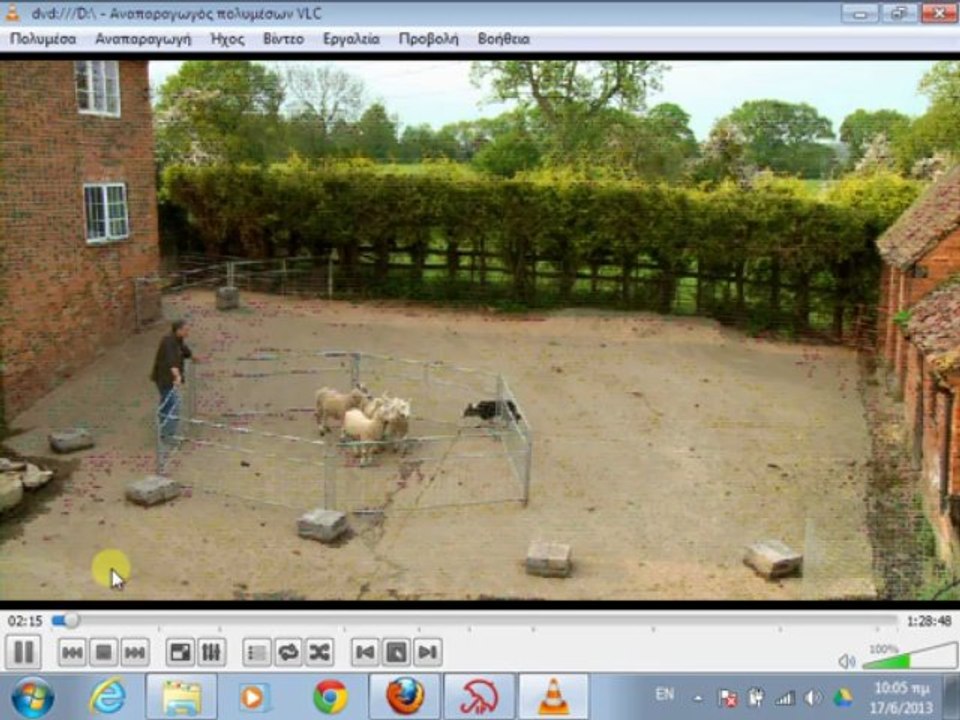Restore down the VLC window
Image resolution: width=960 pixels, height=720 pixels.
point(898,13)
